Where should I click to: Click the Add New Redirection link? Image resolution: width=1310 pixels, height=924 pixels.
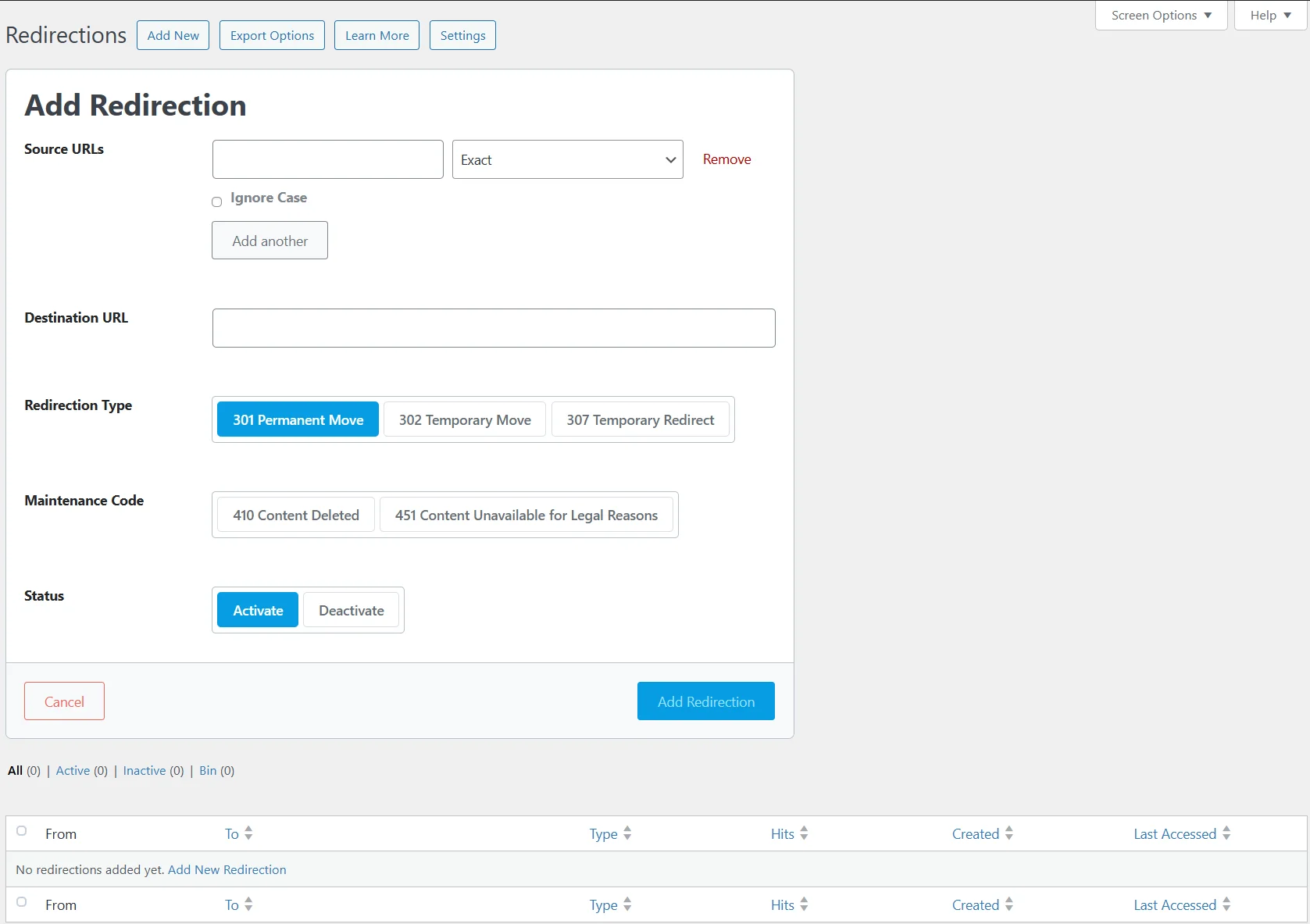click(x=227, y=869)
